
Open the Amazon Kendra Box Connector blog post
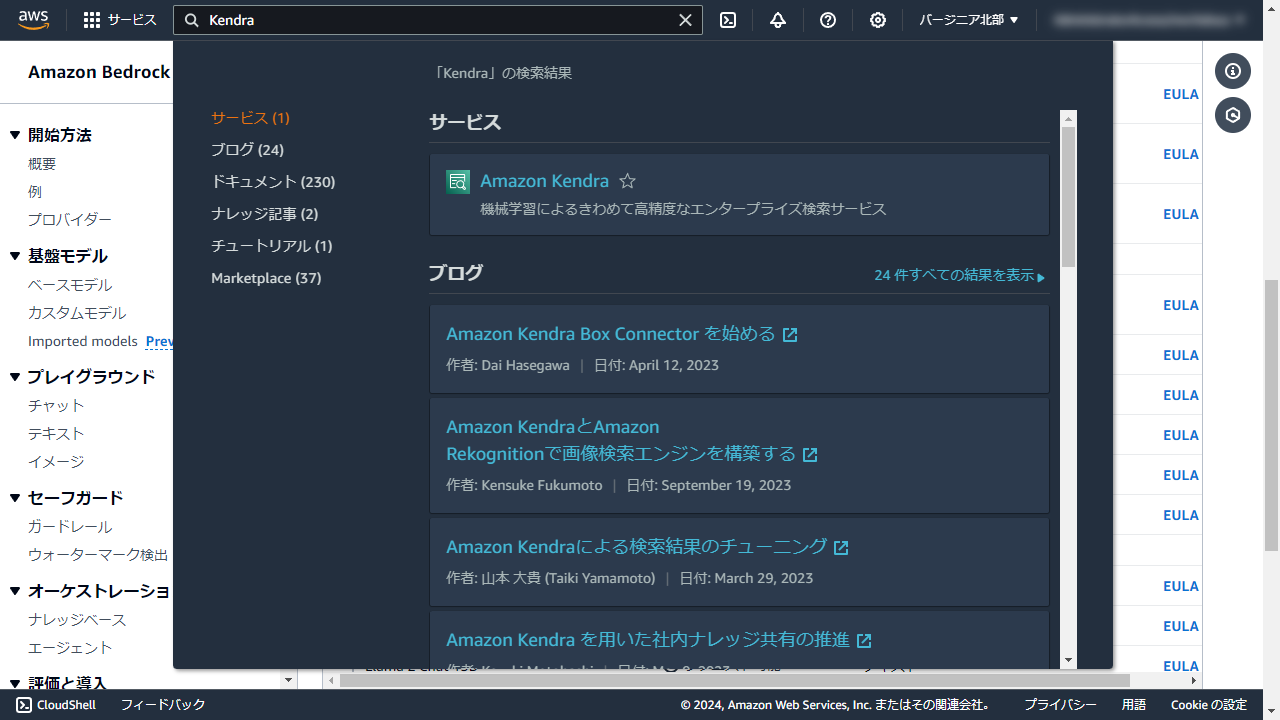pyautogui.click(x=611, y=334)
